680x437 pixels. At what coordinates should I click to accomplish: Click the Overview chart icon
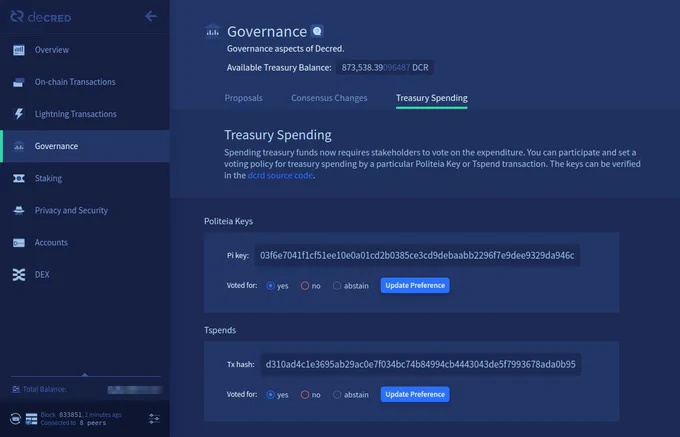click(19, 50)
